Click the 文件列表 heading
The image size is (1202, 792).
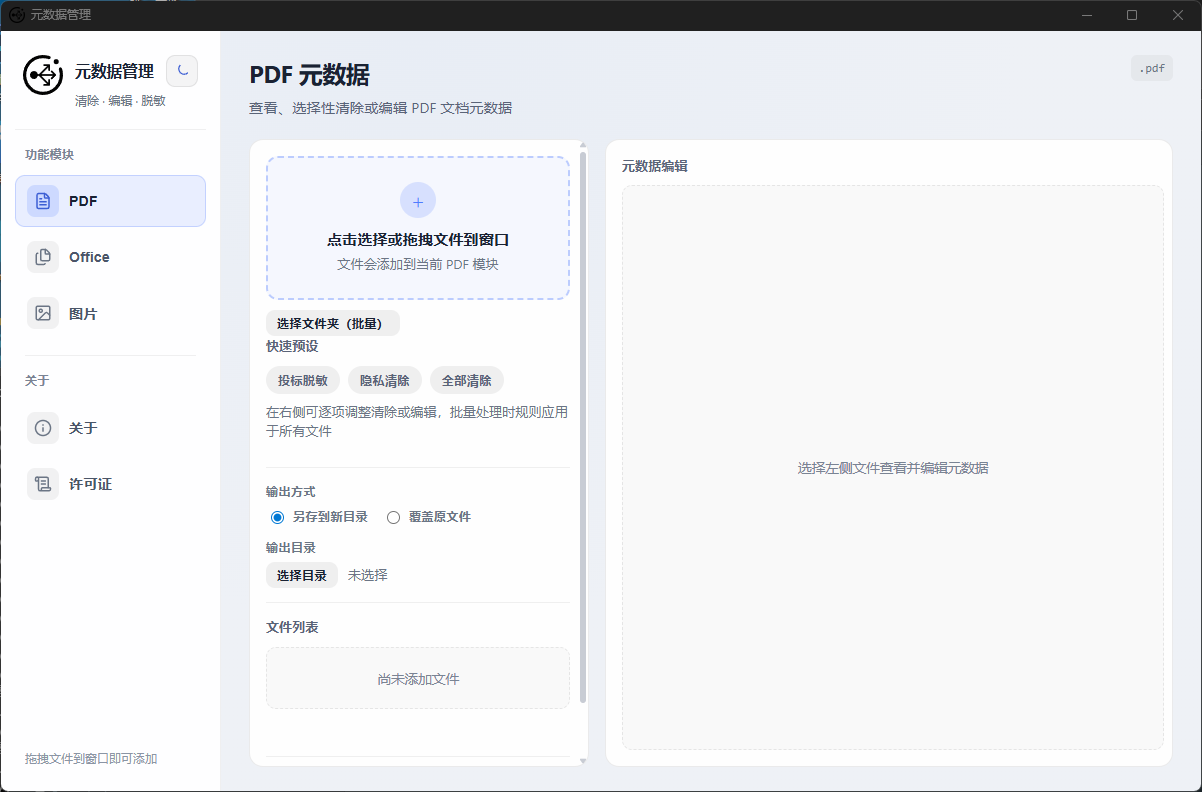pos(292,627)
